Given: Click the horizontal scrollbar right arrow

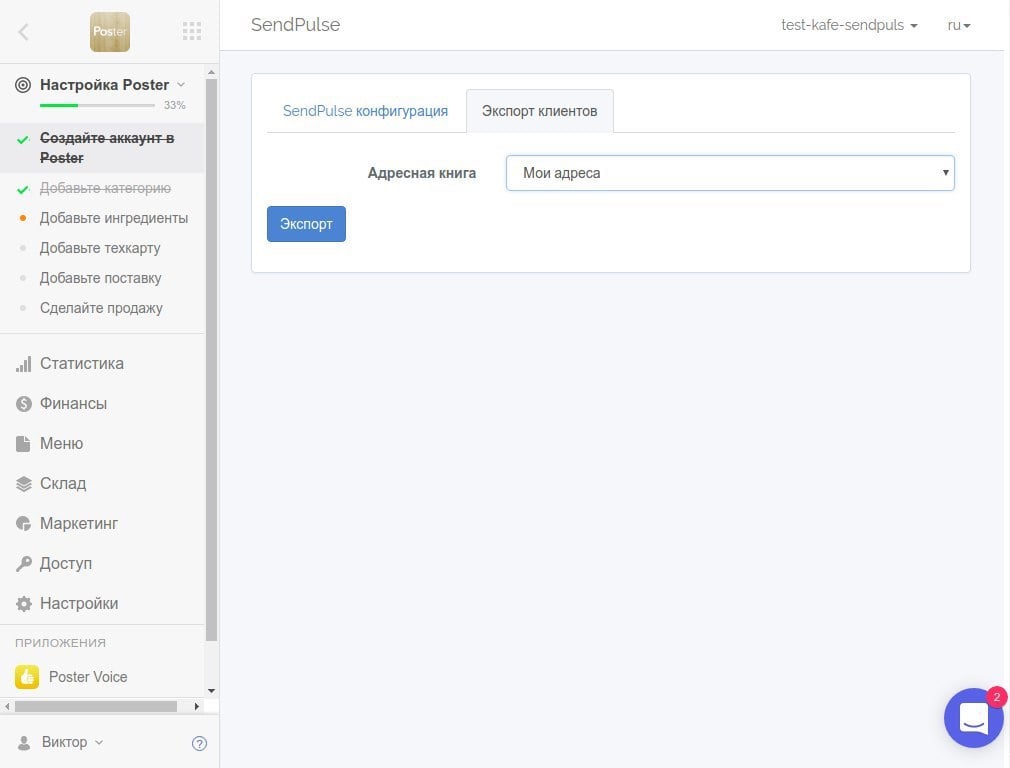Looking at the screenshot, I should tap(196, 706).
